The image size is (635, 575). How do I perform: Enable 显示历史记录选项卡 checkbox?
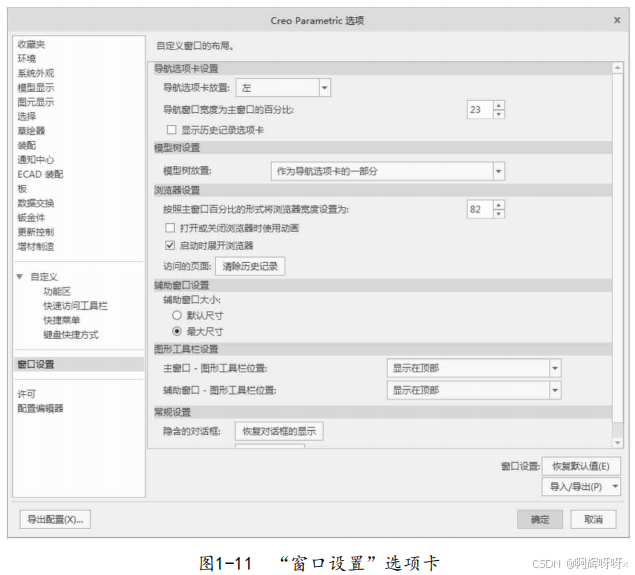(x=172, y=130)
